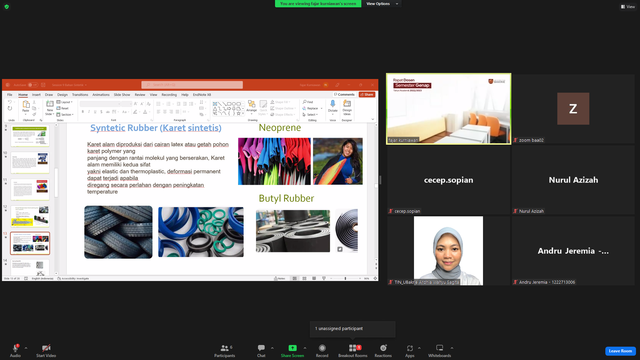Click the Reset slide button
Screen dimensions: 640x360
point(63,108)
